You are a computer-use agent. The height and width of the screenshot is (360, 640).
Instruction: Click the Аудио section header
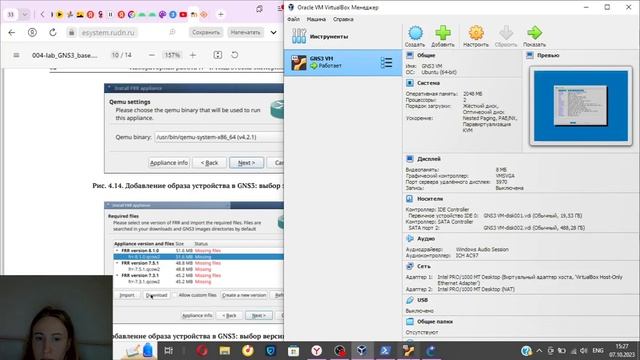[426, 238]
